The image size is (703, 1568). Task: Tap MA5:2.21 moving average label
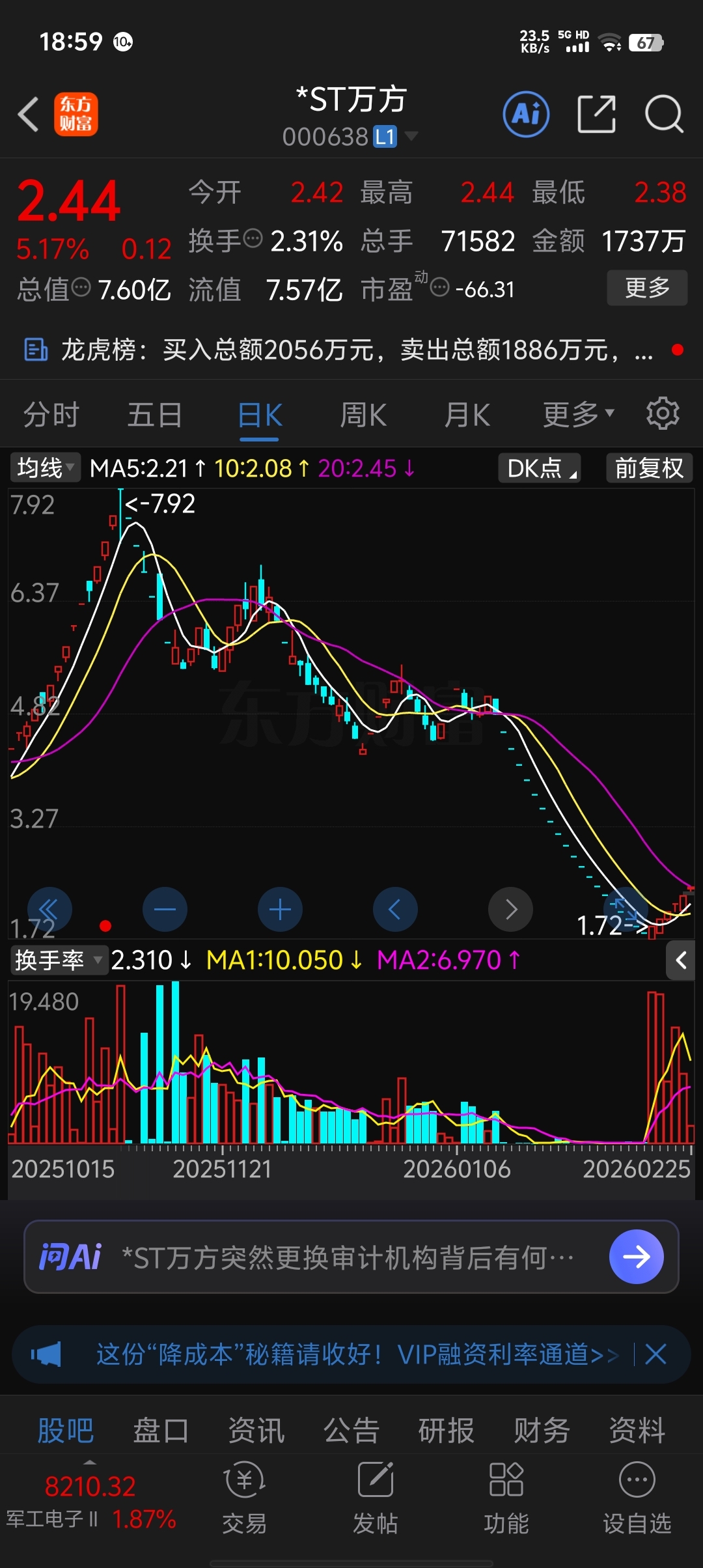coord(148,468)
